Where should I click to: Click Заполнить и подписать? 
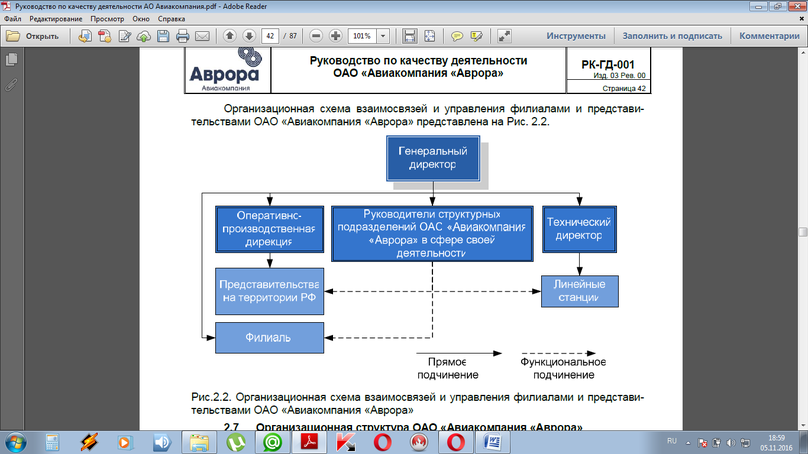click(672, 36)
